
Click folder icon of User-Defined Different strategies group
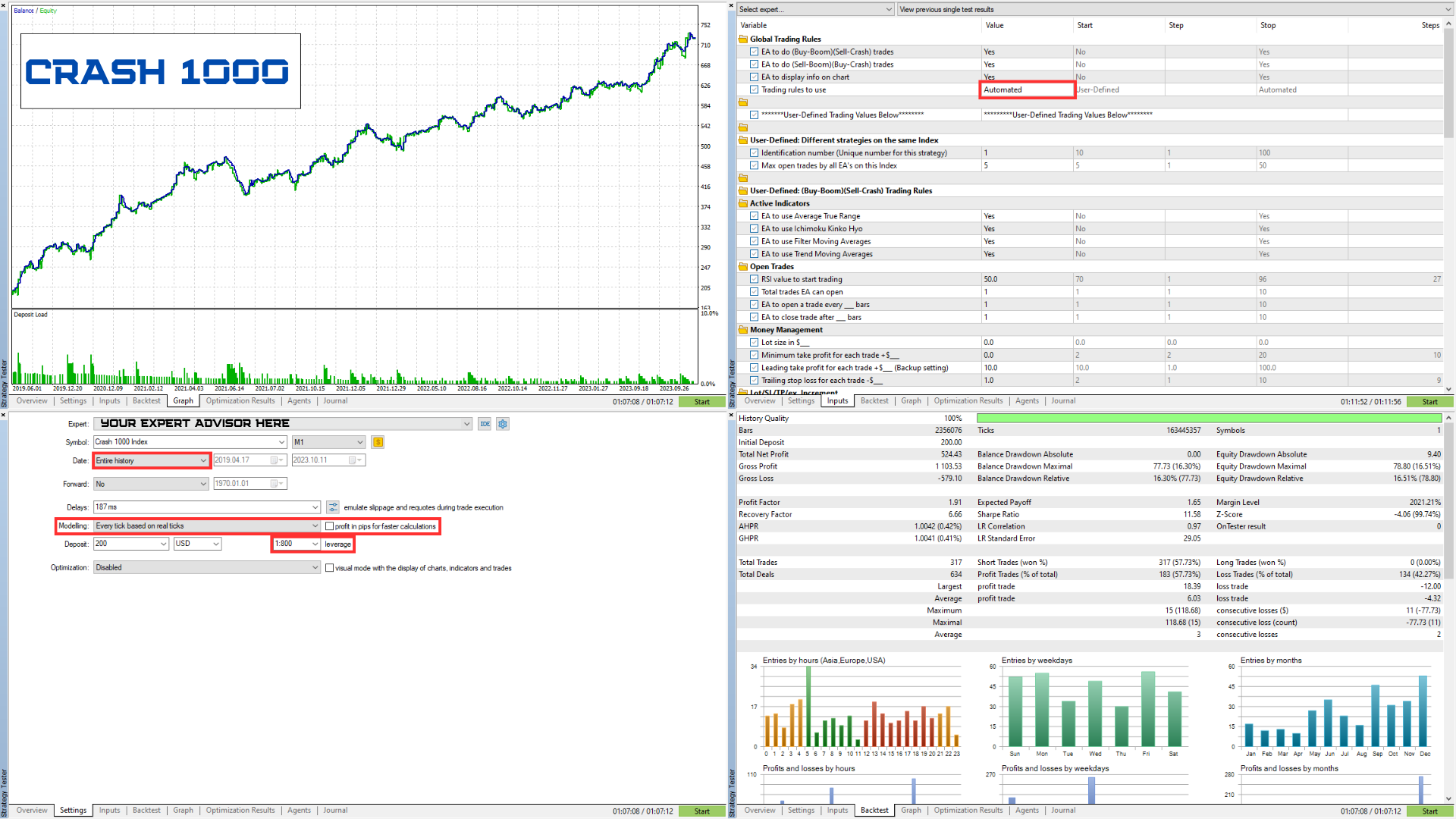pyautogui.click(x=743, y=140)
